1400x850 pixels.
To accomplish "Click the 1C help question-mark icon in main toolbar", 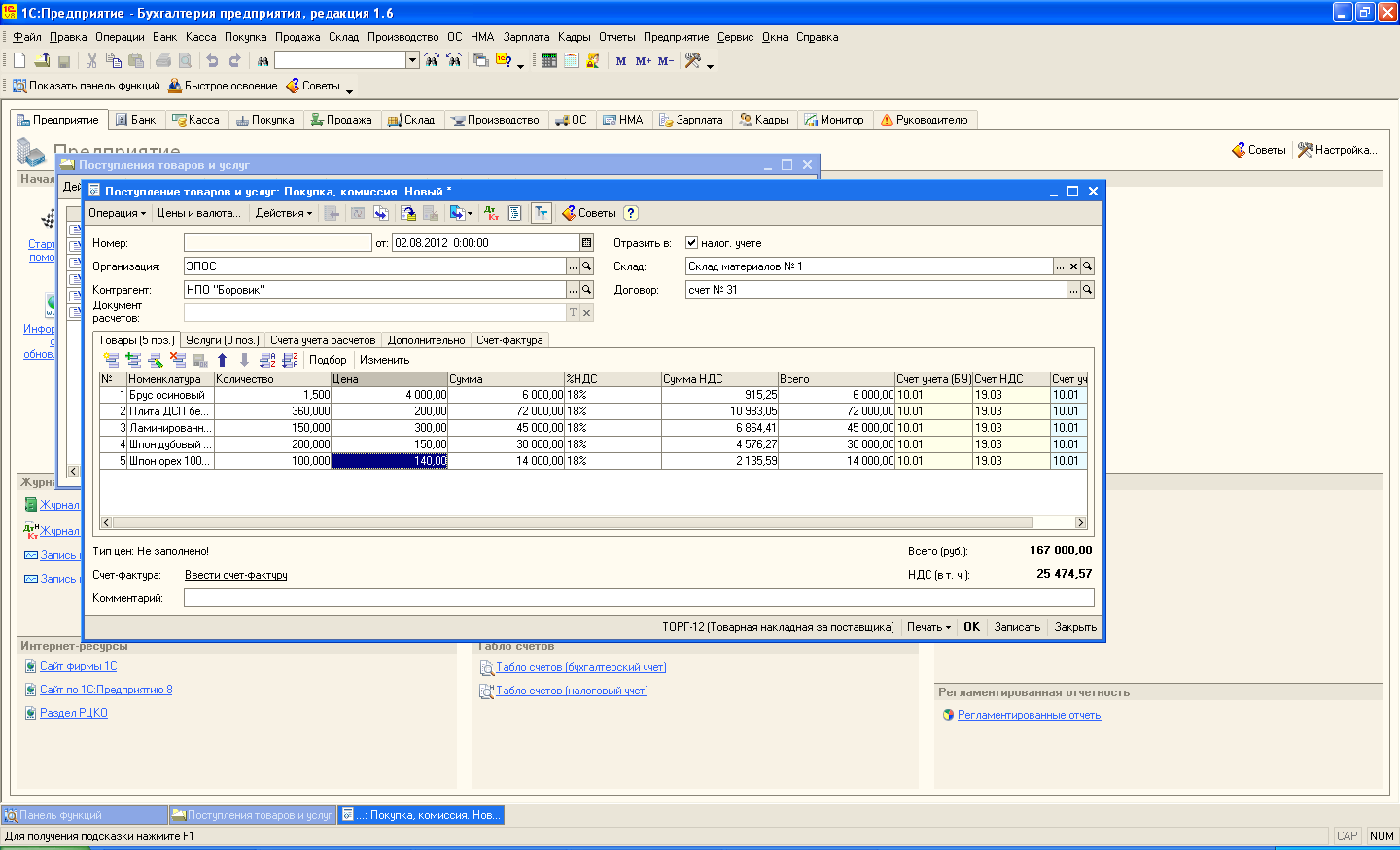I will click(504, 60).
